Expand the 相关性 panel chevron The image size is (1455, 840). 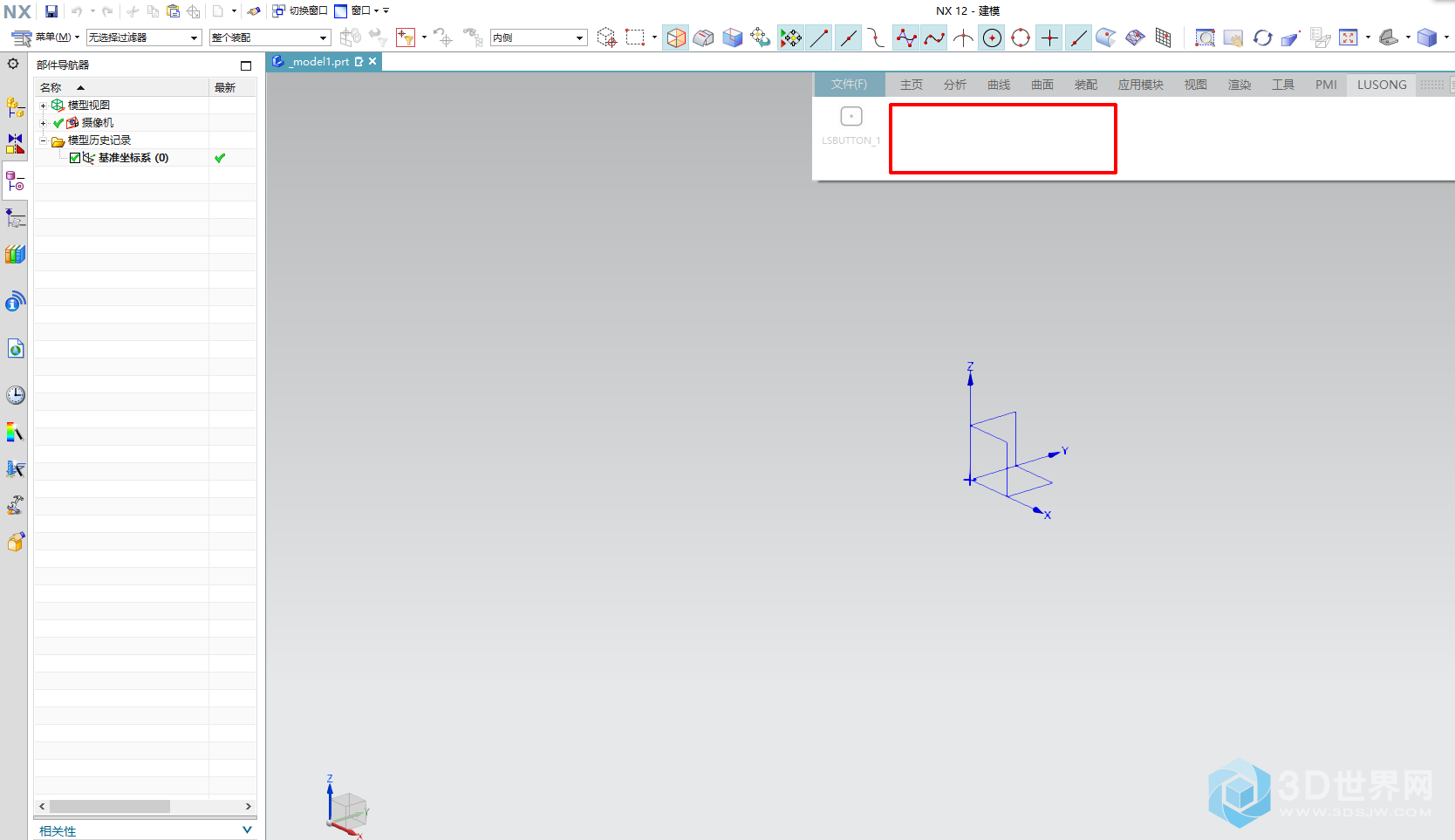click(247, 830)
